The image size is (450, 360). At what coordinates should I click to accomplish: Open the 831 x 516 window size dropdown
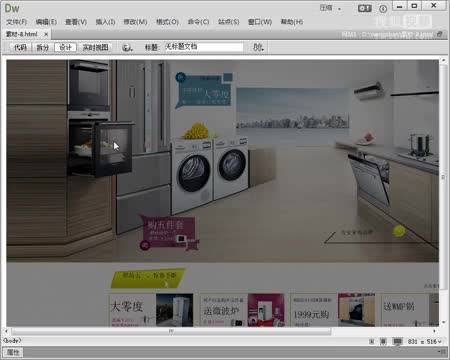(x=425, y=342)
